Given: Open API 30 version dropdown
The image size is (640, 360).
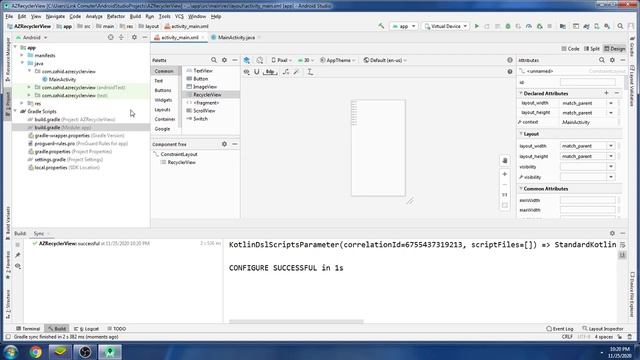Looking at the screenshot, I should click(x=306, y=60).
